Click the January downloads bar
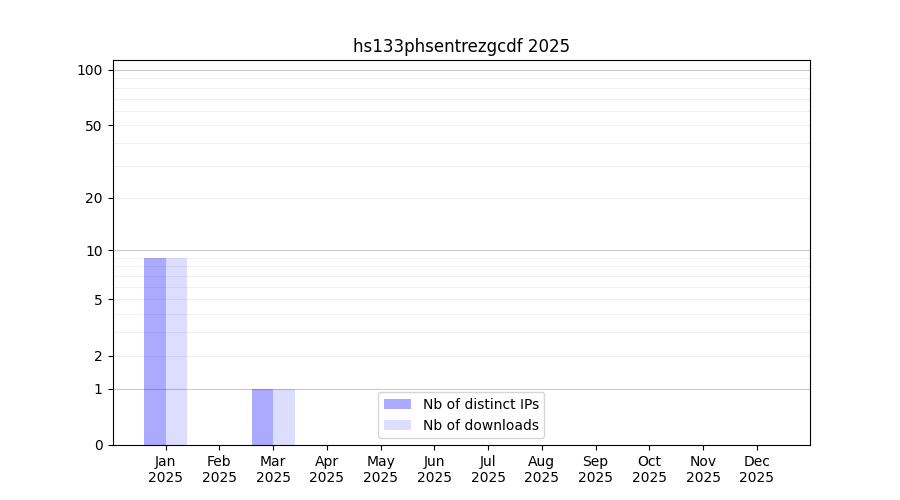 click(176, 351)
